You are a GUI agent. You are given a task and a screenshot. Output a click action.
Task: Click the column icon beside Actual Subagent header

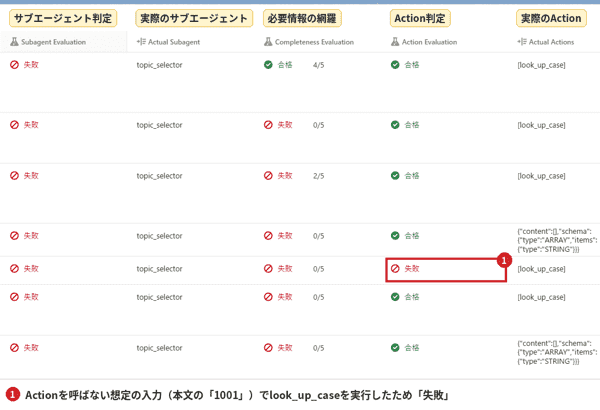point(141,42)
